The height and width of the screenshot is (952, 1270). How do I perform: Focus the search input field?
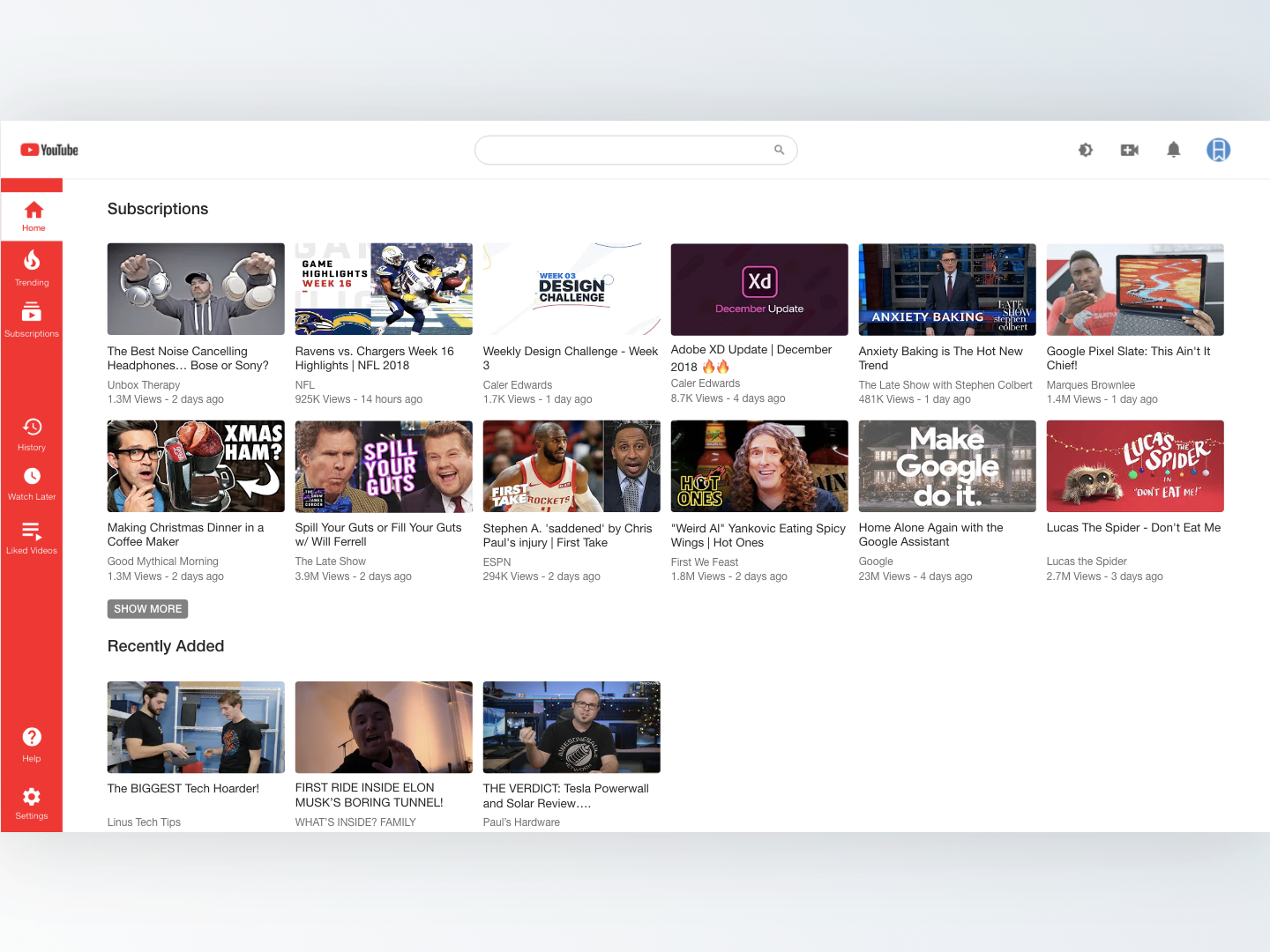[636, 150]
